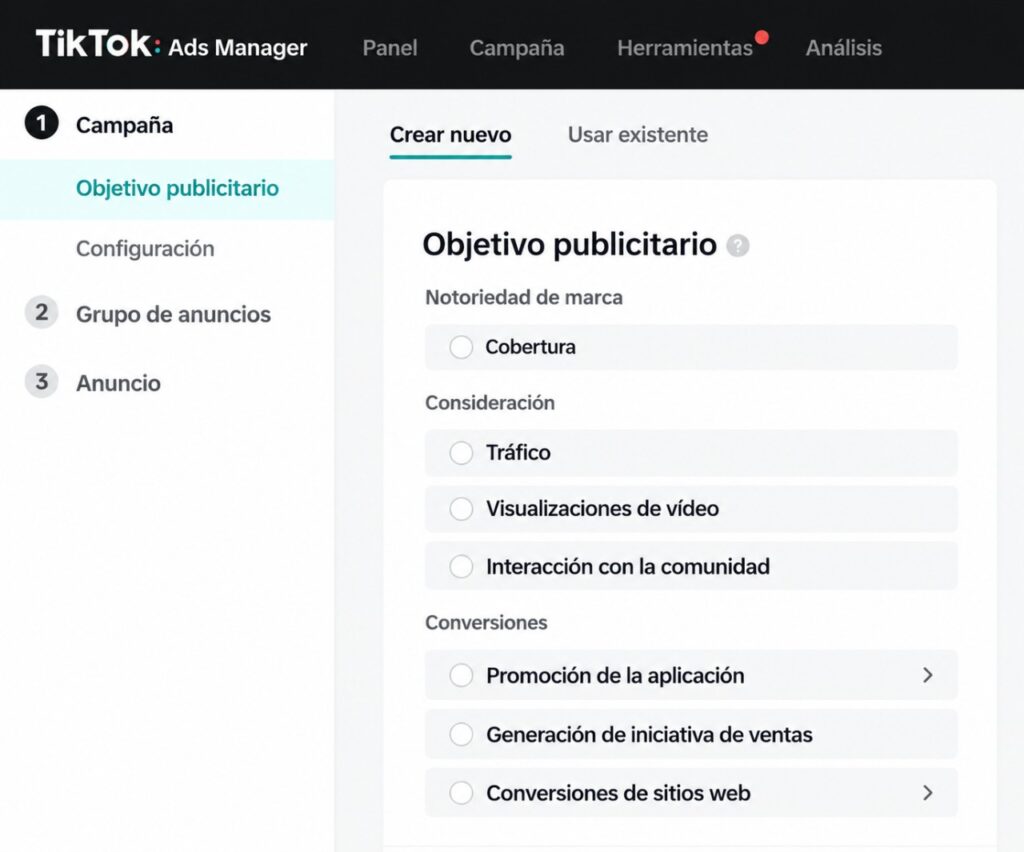This screenshot has height=852, width=1024.
Task: Switch to the Crear nuevo tab
Action: pyautogui.click(x=451, y=134)
